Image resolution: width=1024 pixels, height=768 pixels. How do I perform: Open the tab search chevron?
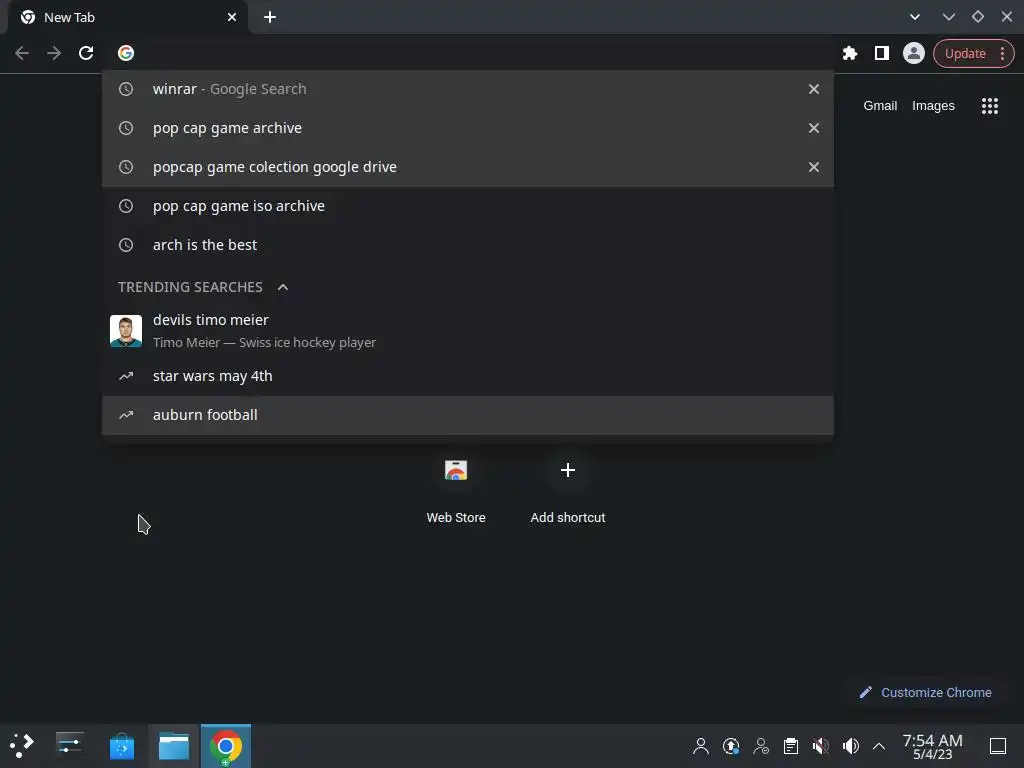click(915, 17)
